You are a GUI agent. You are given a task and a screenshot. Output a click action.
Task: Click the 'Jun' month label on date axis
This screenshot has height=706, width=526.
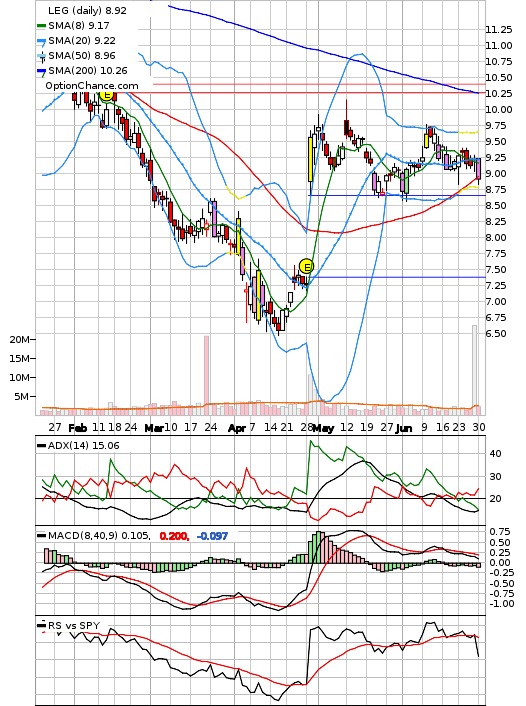pyautogui.click(x=404, y=428)
